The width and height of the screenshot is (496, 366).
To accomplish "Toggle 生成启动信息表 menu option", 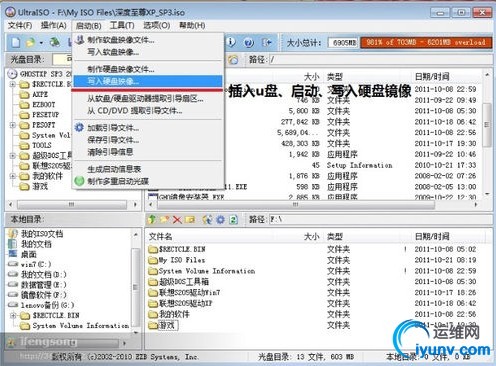I will point(148,169).
